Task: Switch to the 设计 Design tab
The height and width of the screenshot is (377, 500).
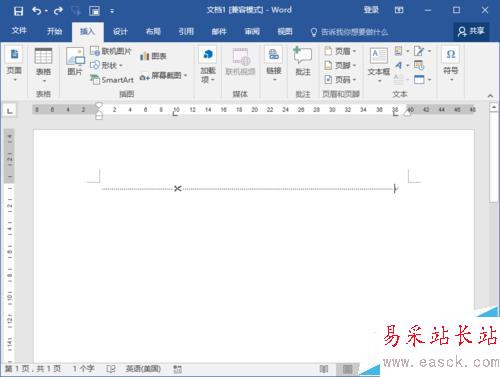Action: 120,31
